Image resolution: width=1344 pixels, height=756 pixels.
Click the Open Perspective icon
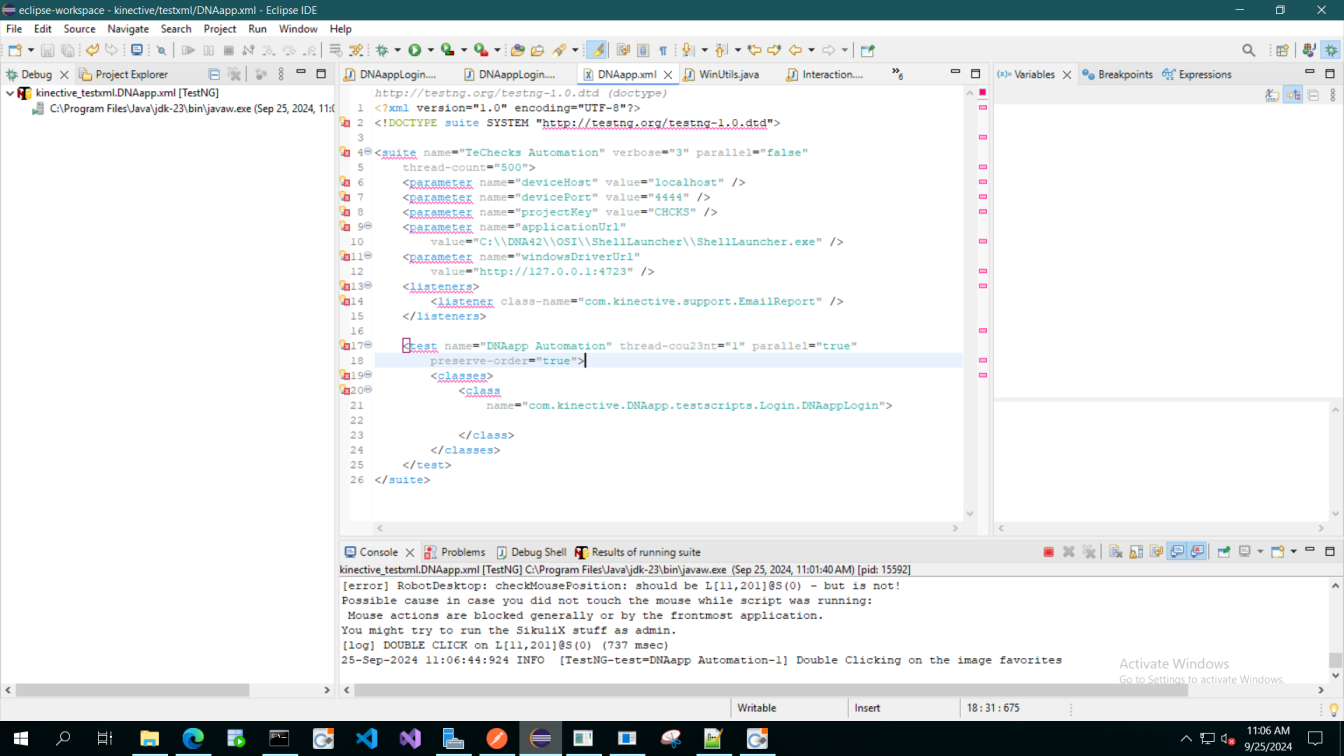tap(1282, 50)
